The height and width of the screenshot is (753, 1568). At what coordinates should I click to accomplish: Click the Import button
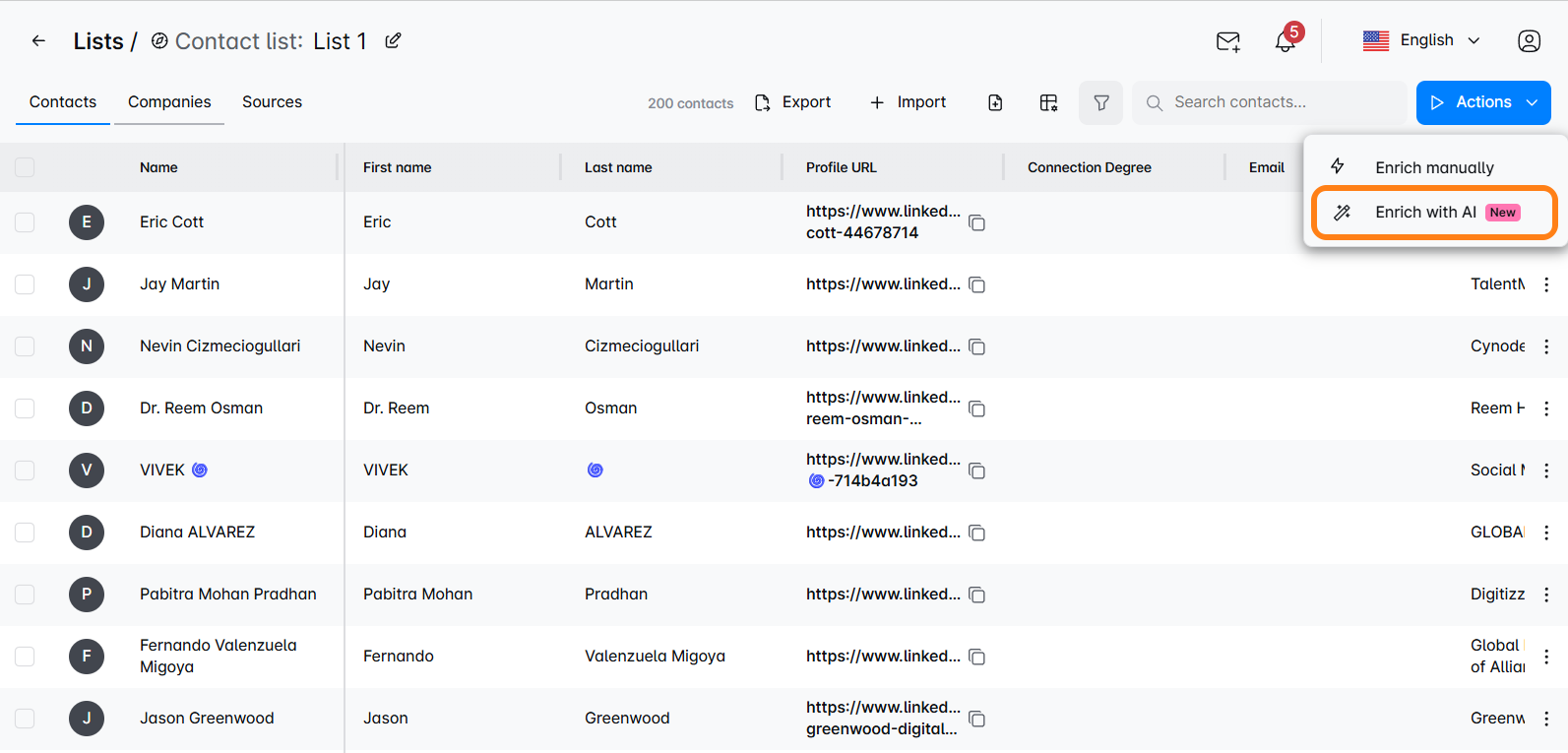point(908,102)
